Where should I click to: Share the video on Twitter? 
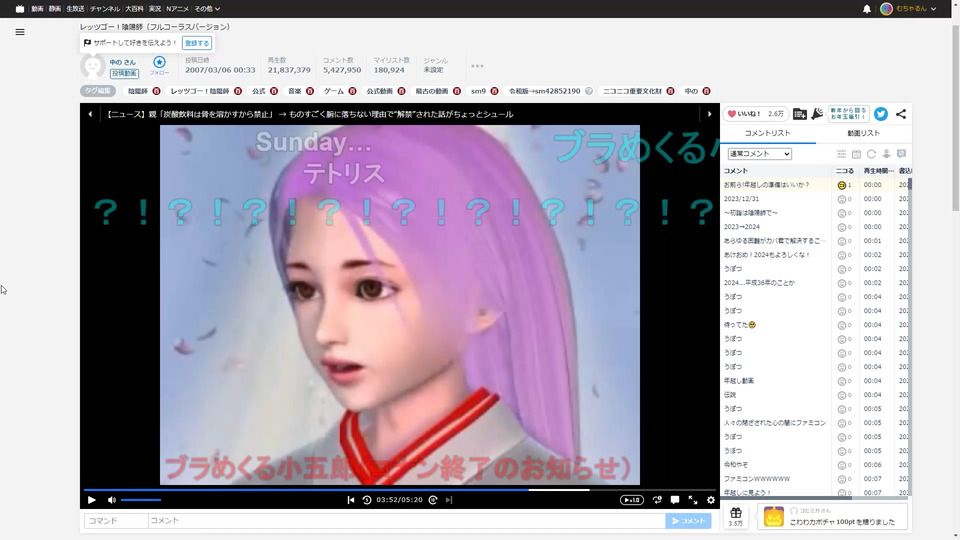coord(880,114)
